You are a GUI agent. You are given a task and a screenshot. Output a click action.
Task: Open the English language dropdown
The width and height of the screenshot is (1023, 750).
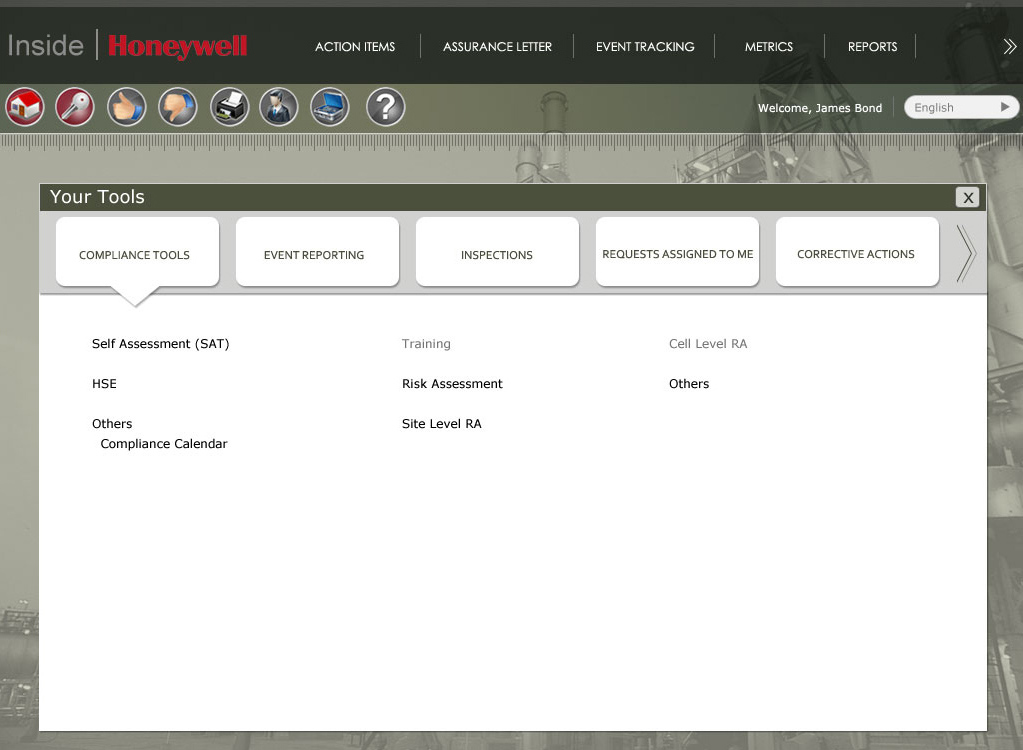[x=961, y=107]
